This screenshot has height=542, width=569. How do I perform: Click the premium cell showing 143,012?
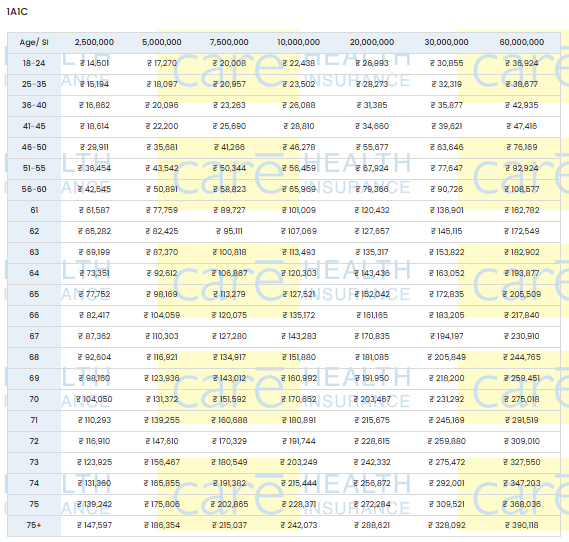(x=229, y=378)
